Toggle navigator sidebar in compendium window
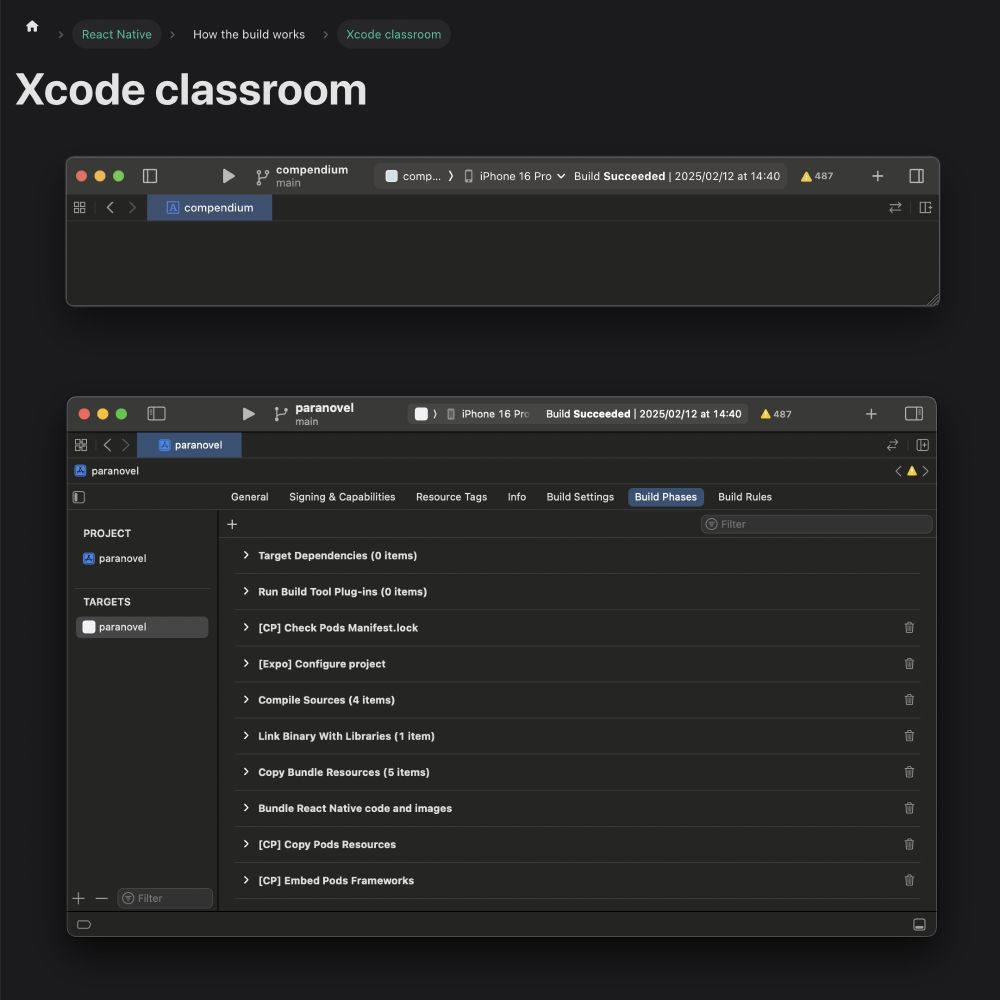 (x=150, y=176)
